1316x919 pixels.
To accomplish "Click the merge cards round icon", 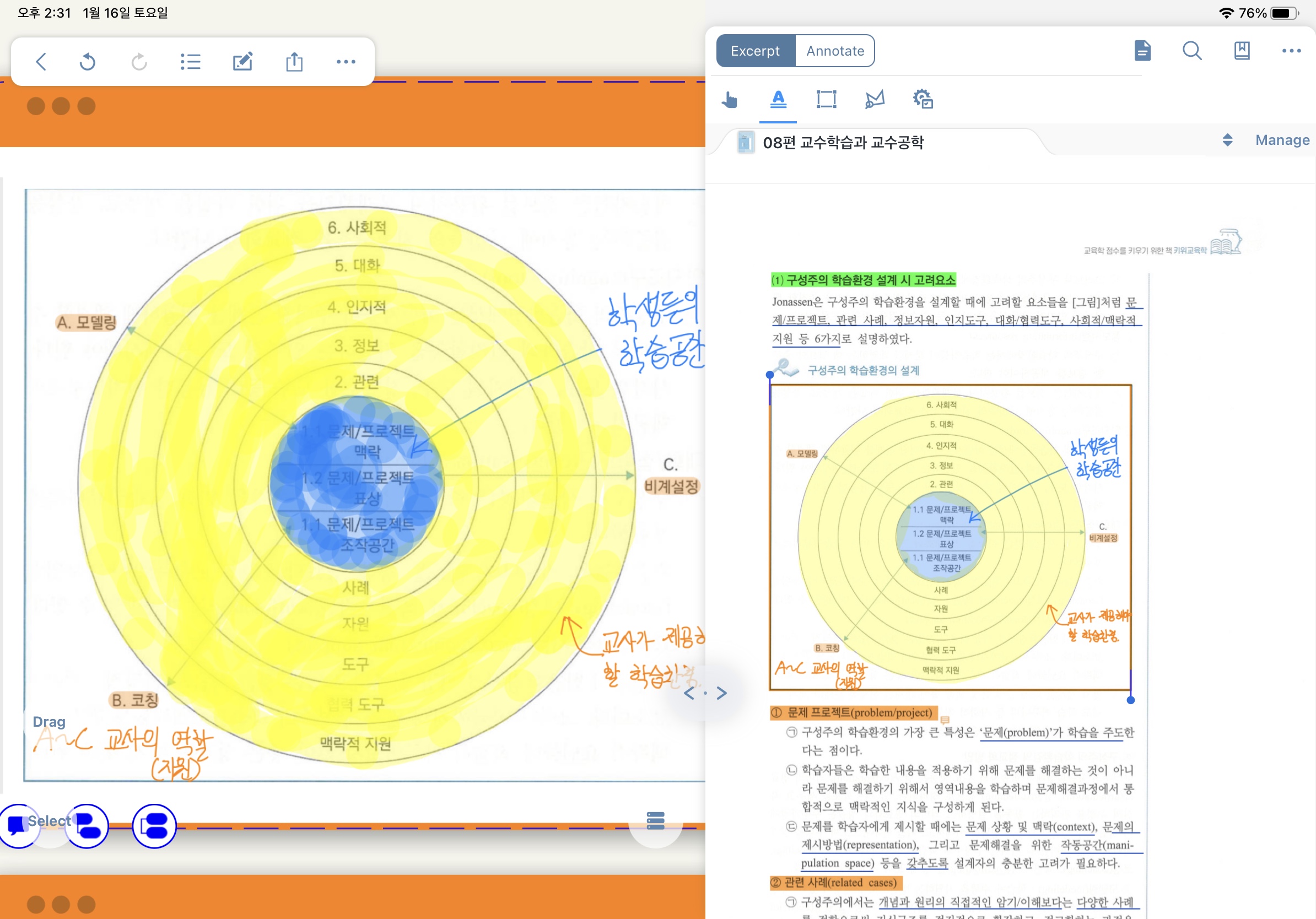I will click(x=87, y=825).
